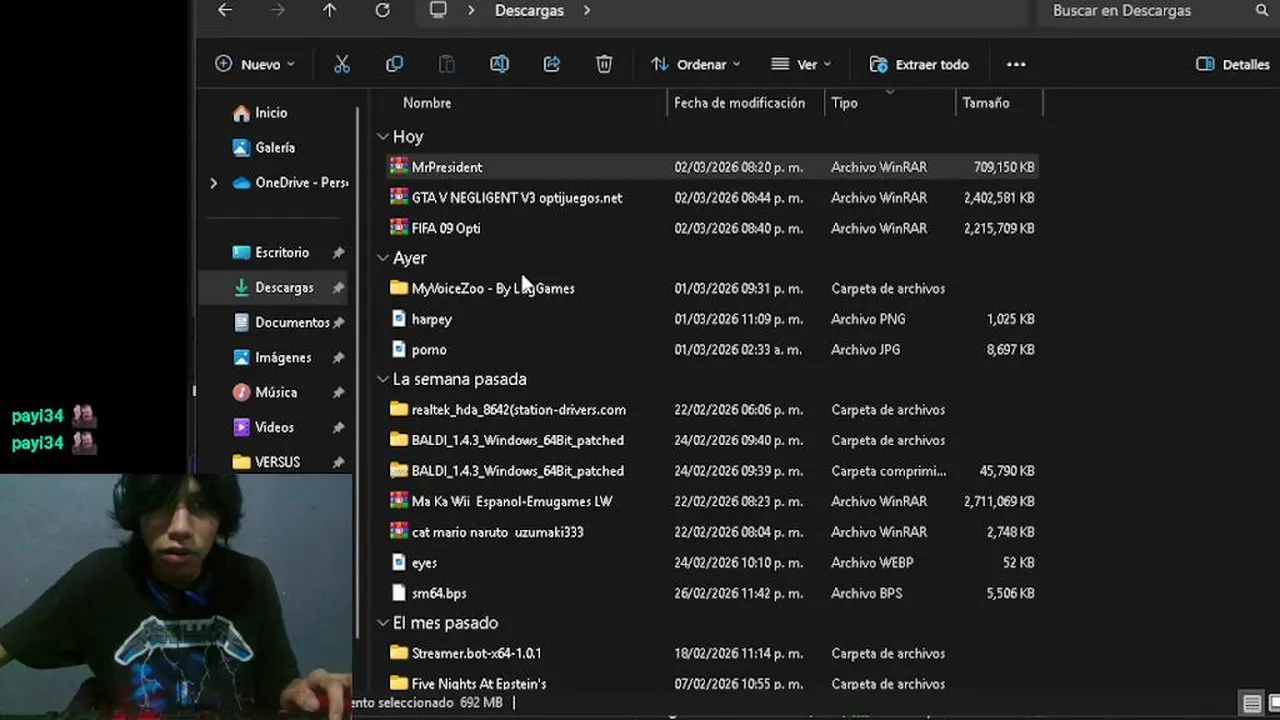Refresh the Descargas folder view

tap(382, 10)
